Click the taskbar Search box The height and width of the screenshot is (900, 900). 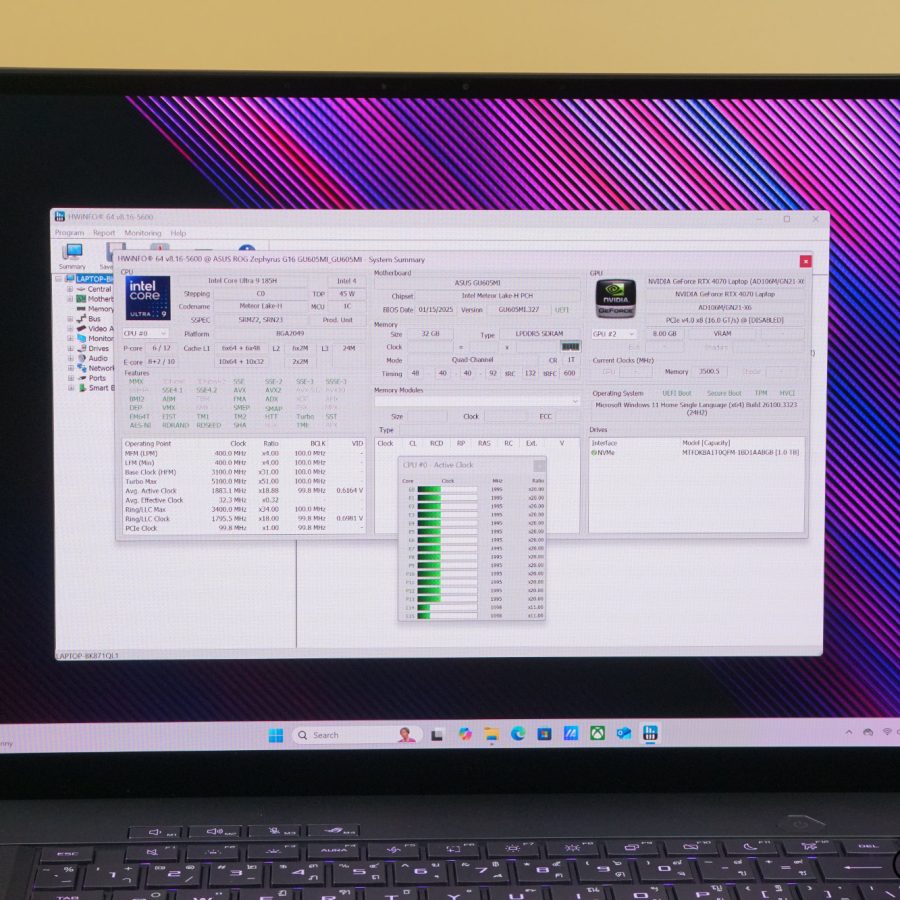[357, 735]
